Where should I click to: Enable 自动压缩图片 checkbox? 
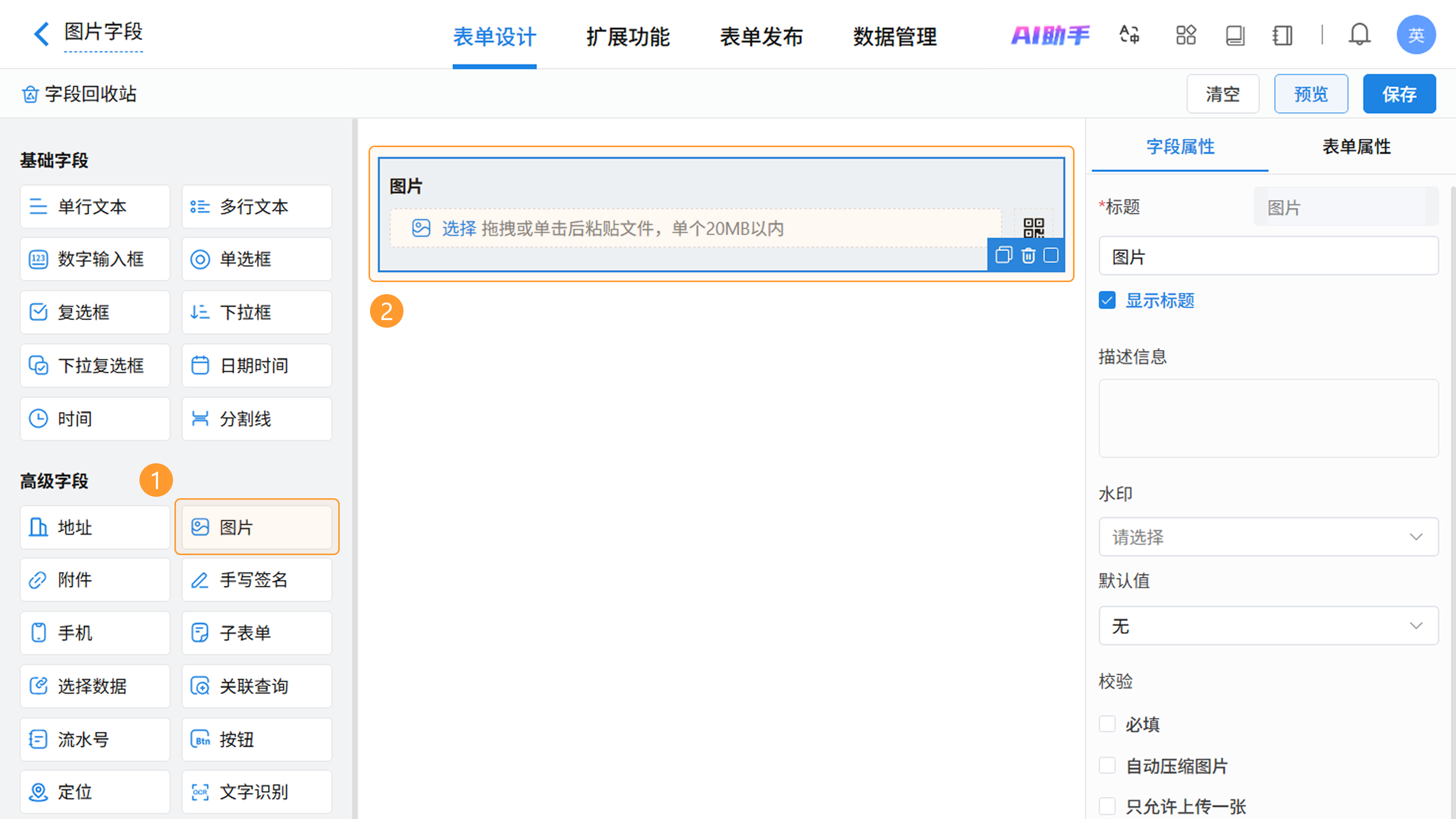coord(1107,766)
